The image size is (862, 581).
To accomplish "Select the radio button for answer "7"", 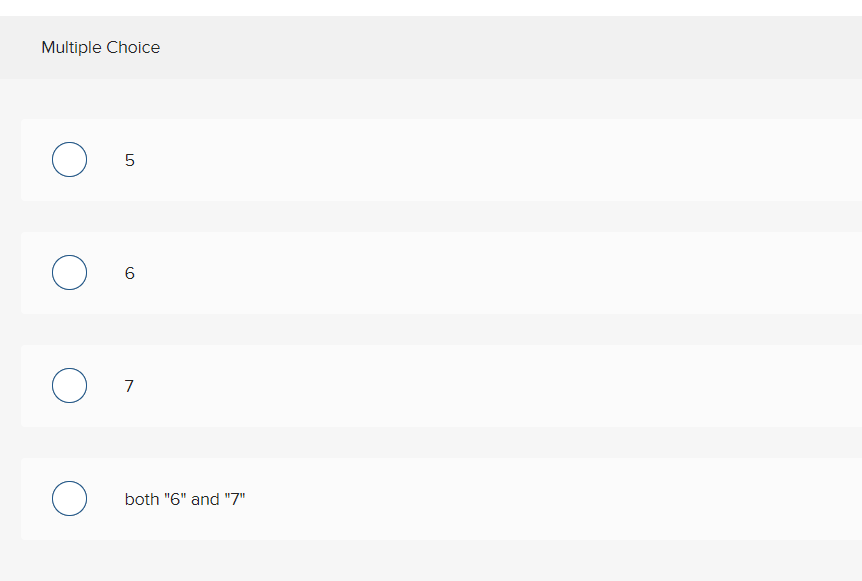I will [x=69, y=385].
